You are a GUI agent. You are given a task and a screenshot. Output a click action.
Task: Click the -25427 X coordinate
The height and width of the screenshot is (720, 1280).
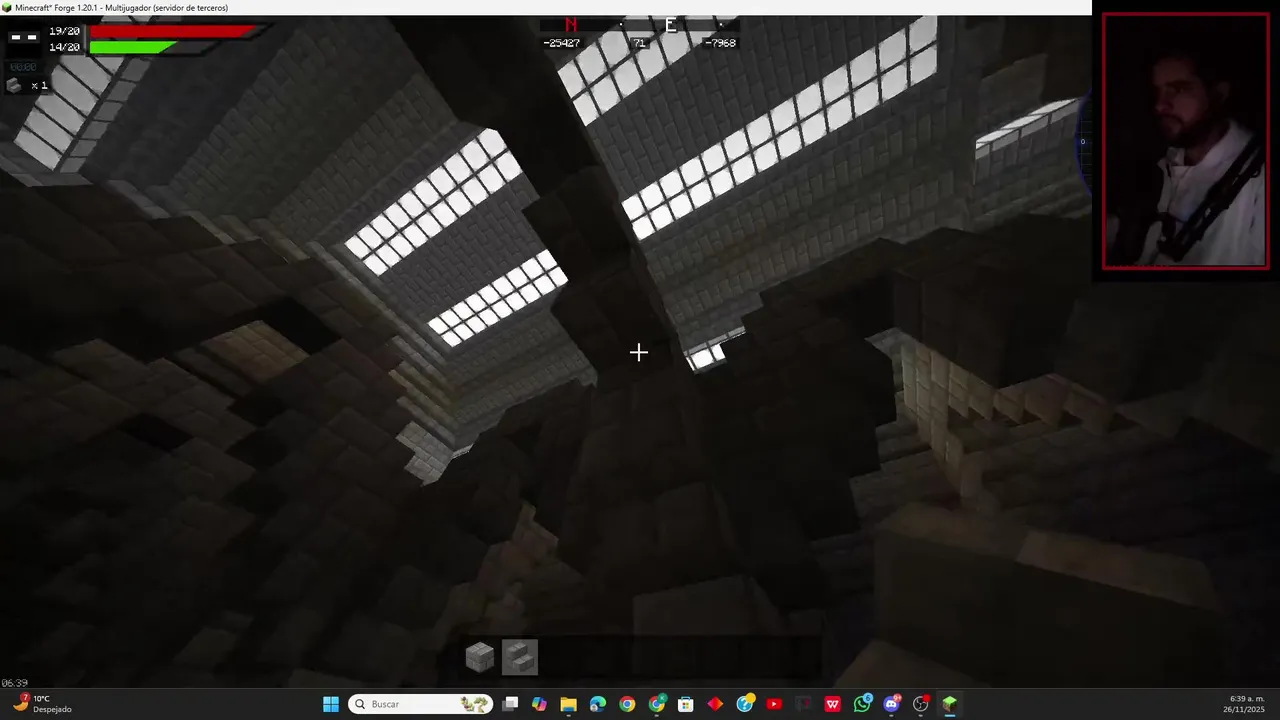[x=561, y=43]
